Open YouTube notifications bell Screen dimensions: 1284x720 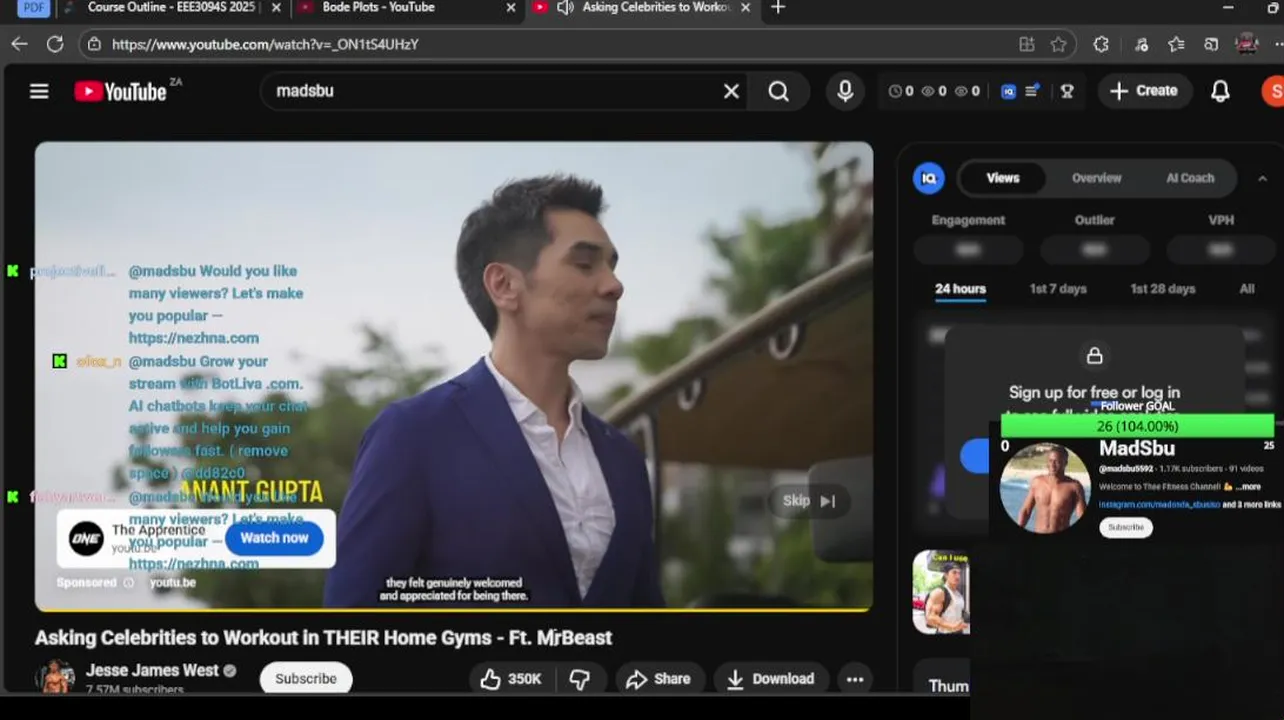pos(1220,91)
